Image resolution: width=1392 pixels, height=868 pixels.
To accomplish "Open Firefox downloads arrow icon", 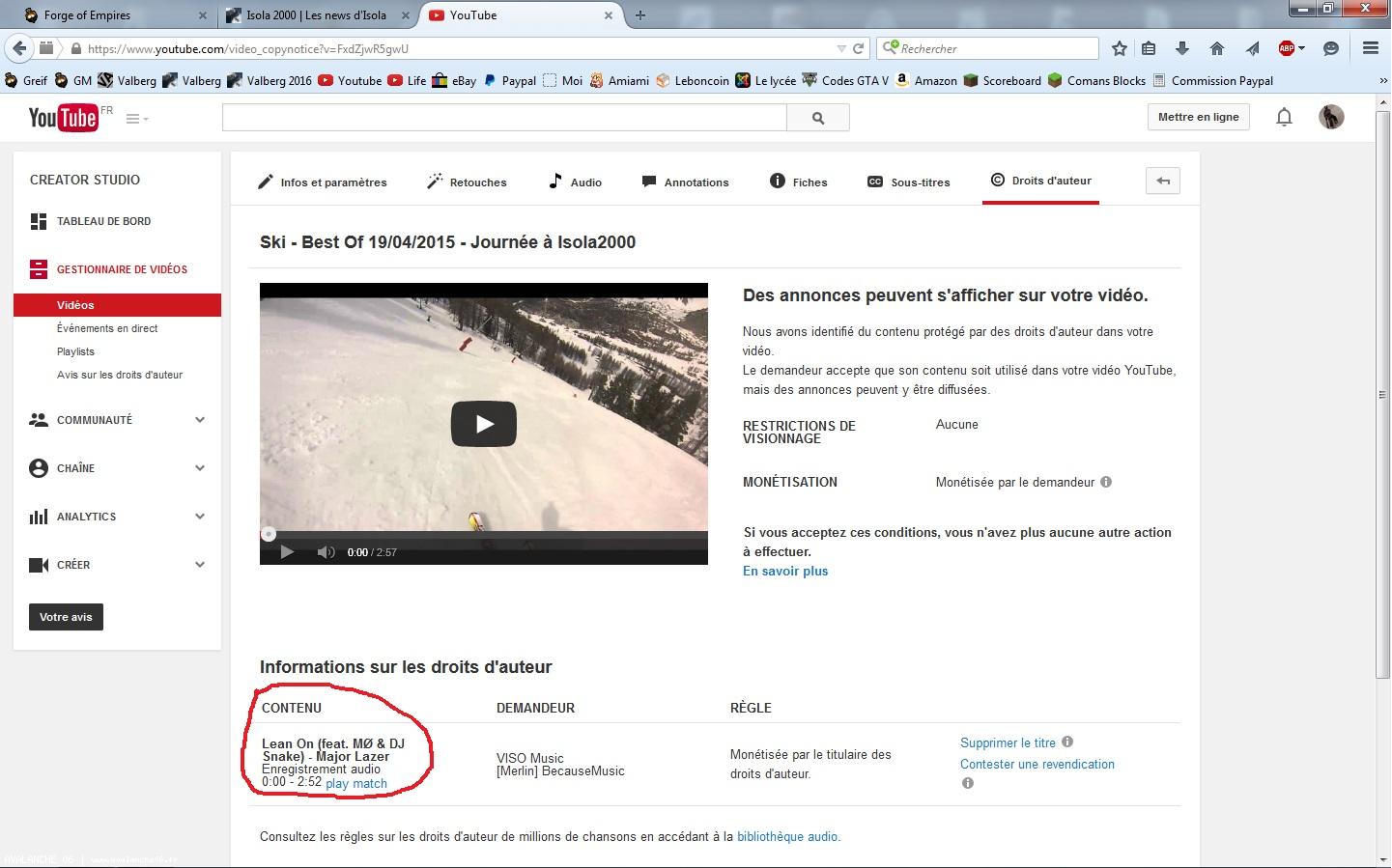I will click(x=1181, y=48).
